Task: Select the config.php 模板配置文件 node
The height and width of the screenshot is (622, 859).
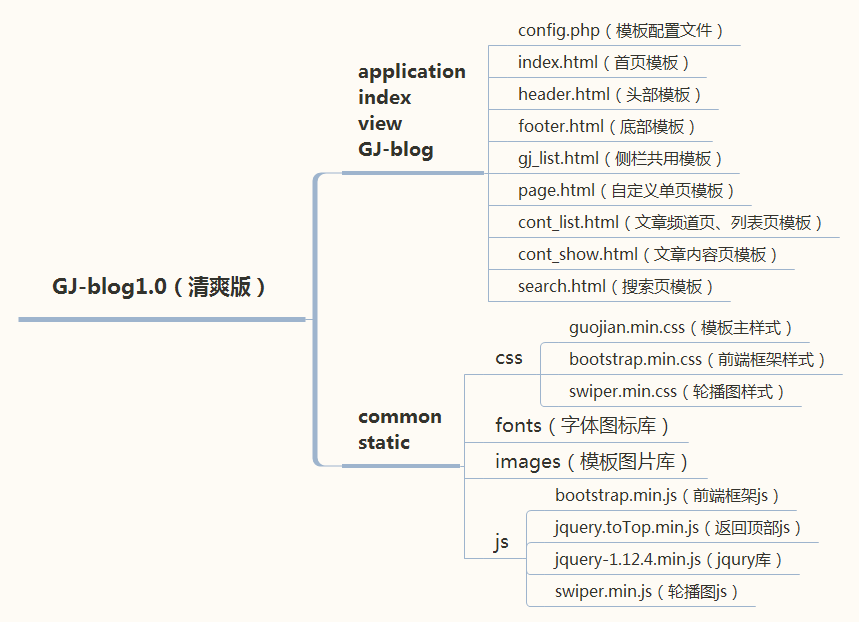Action: pyautogui.click(x=621, y=30)
